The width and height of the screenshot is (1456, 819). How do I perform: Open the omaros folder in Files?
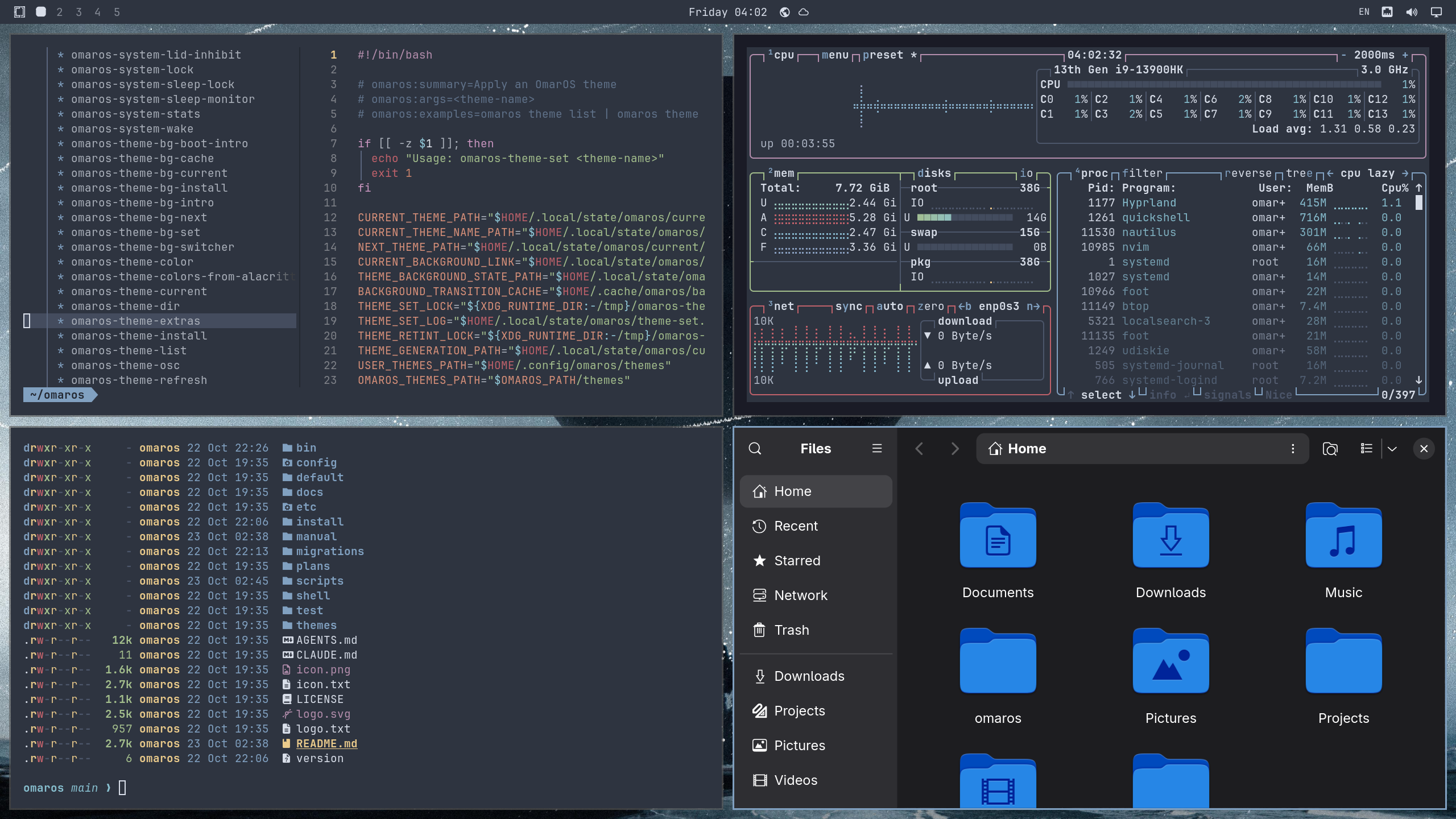pos(998,677)
